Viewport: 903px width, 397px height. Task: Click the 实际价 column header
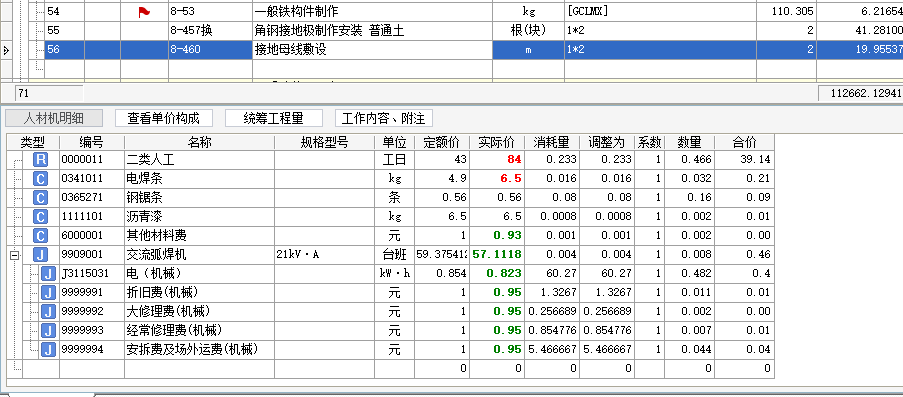click(x=496, y=142)
